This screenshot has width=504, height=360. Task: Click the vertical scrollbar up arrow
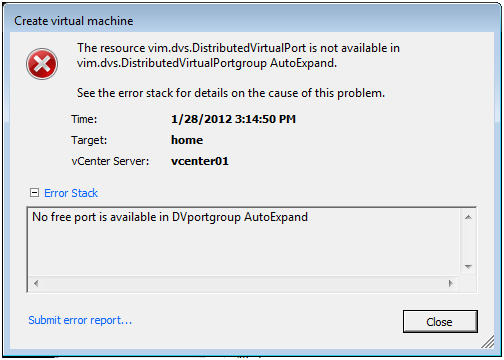coord(468,217)
